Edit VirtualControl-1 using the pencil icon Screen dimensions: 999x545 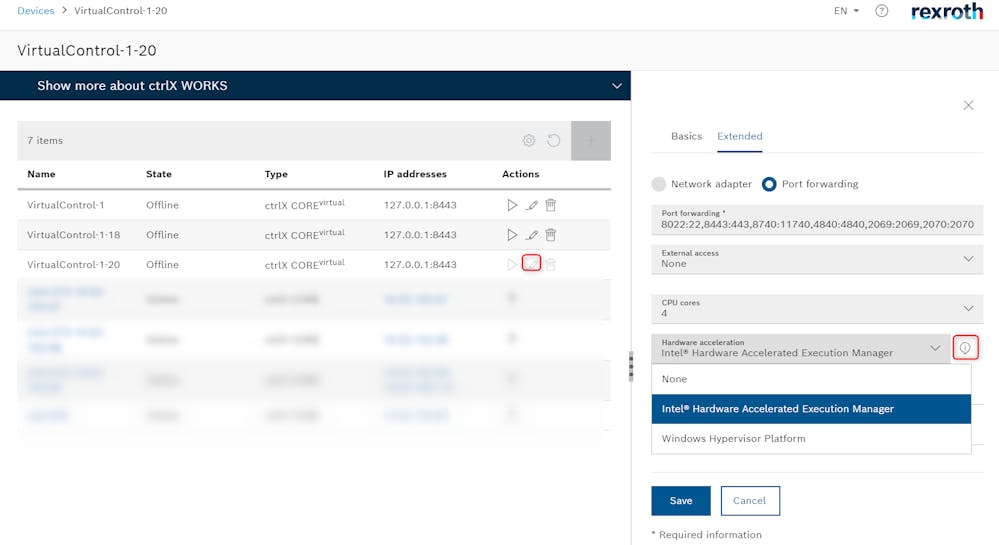pyautogui.click(x=532, y=205)
